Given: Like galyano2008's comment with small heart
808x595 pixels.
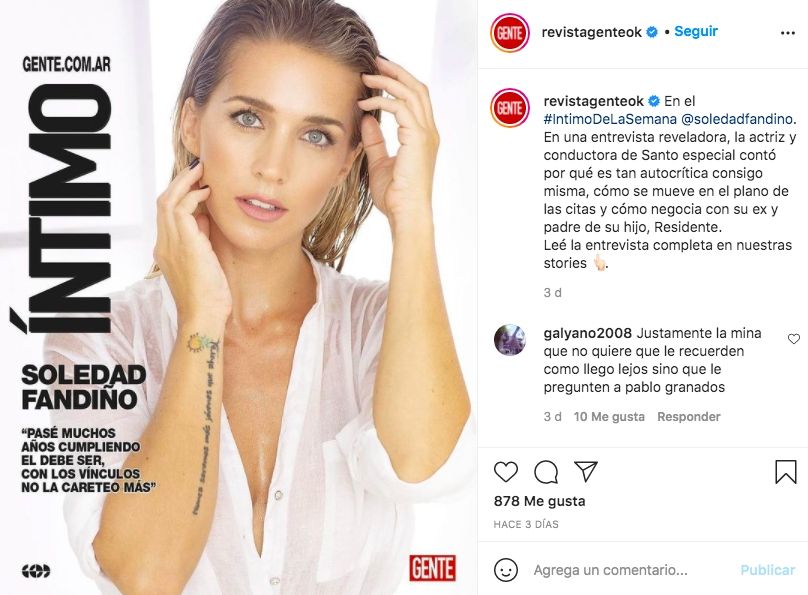Looking at the screenshot, I should tap(794, 338).
